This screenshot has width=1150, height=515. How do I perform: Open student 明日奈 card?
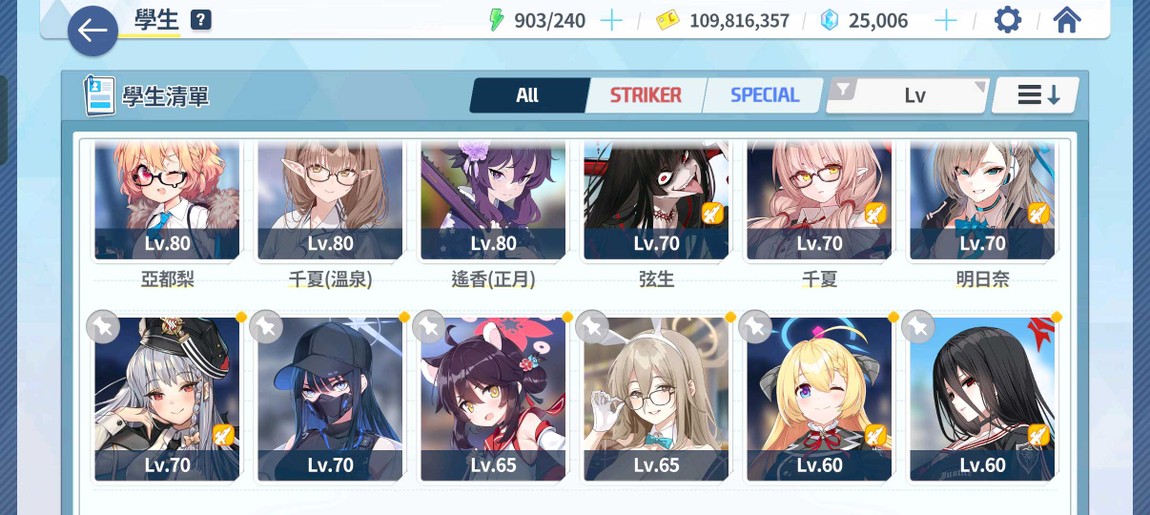(x=982, y=202)
